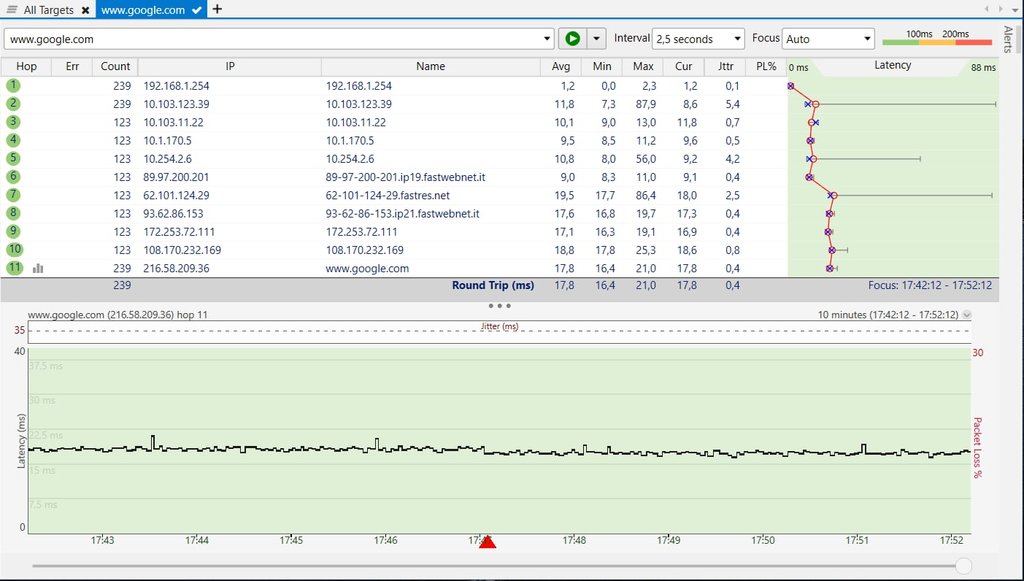Click the name 62-101-124-29.fastres.net
Image resolution: width=1024 pixels, height=581 pixels.
[388, 195]
